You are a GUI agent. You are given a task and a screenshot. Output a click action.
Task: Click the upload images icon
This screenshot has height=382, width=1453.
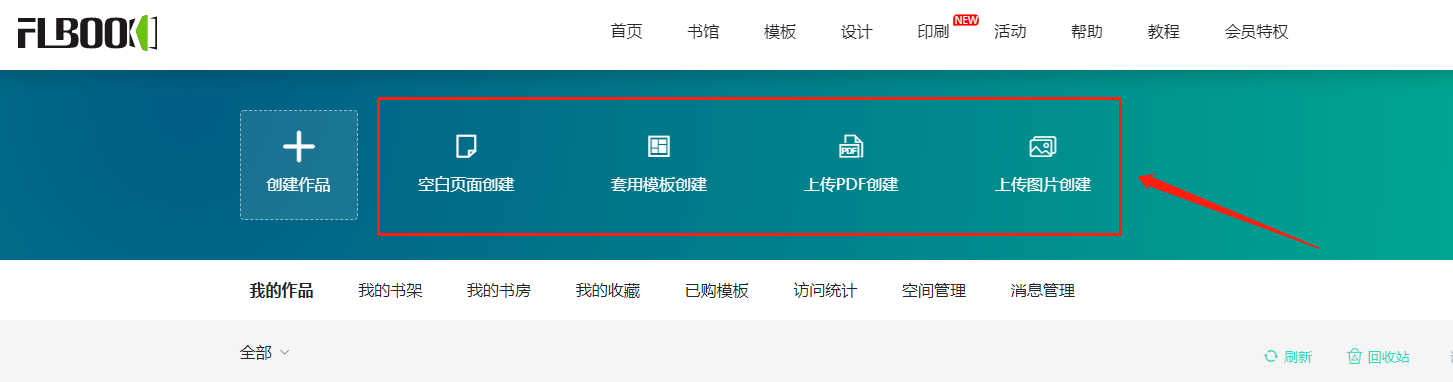pos(1043,147)
